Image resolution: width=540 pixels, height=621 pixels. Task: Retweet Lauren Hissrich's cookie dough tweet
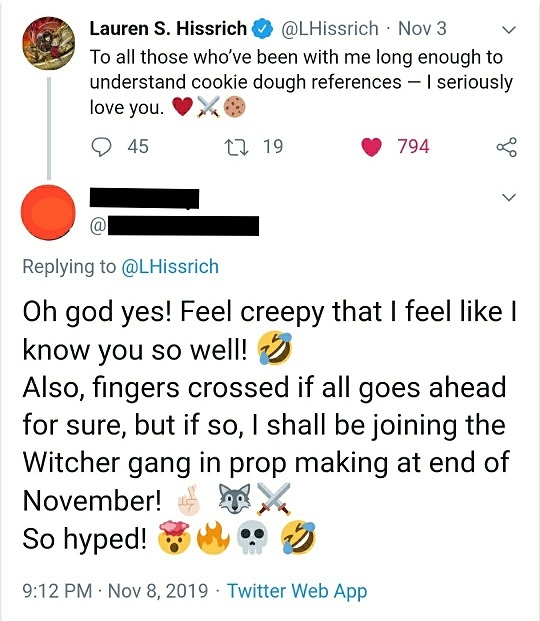pyautogui.click(x=236, y=147)
